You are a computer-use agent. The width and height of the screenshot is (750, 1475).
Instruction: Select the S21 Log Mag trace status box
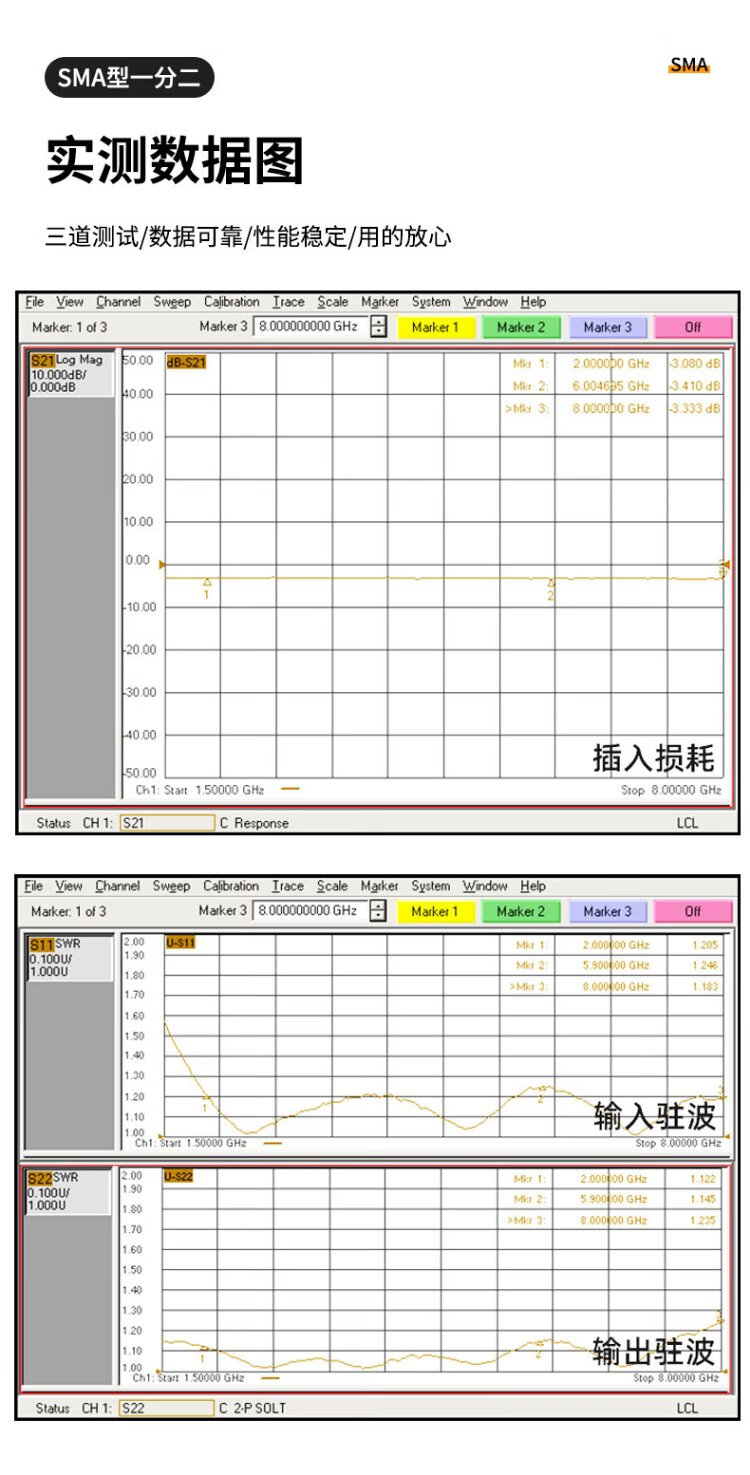(70, 373)
